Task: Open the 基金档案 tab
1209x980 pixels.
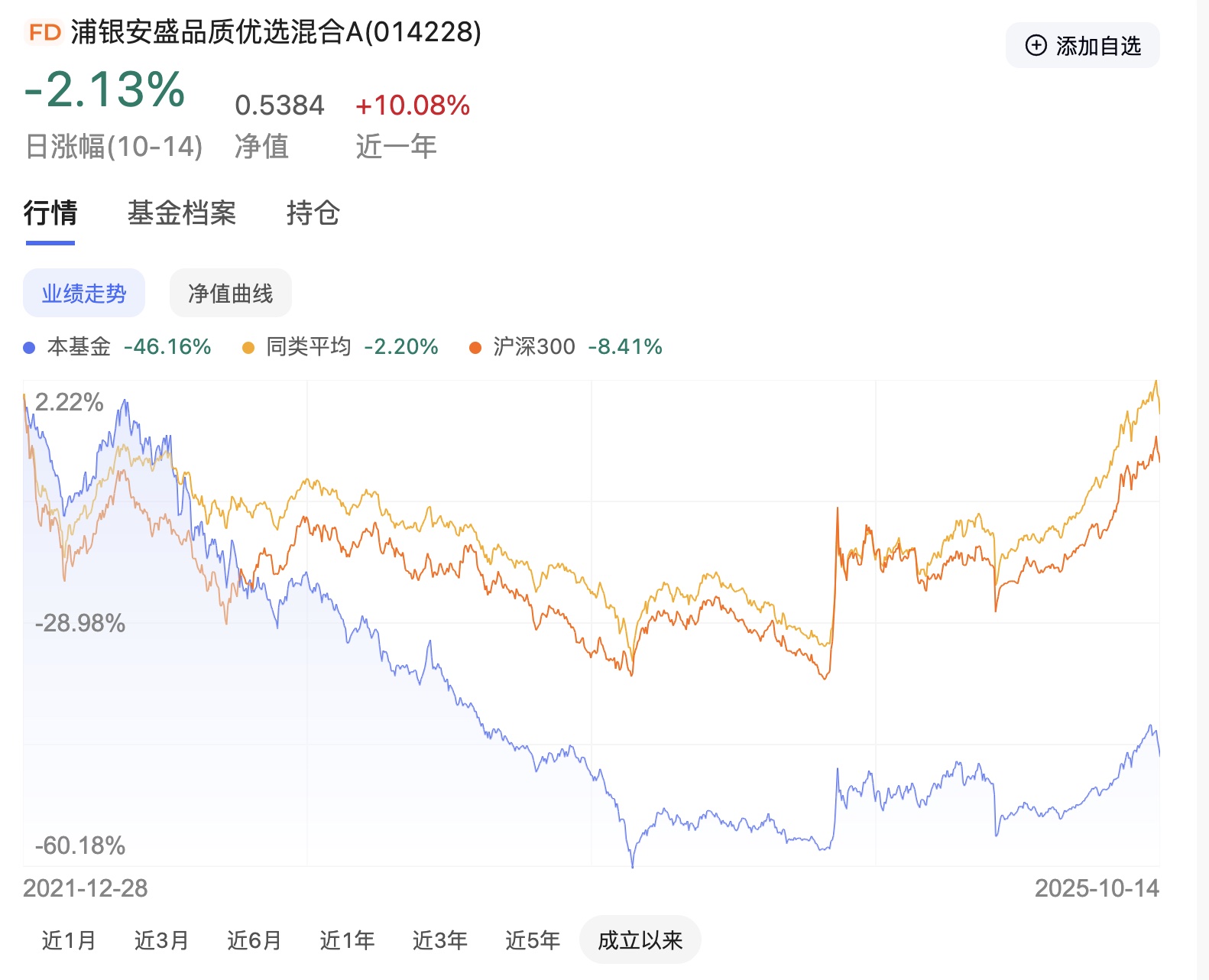Action: coord(182,213)
